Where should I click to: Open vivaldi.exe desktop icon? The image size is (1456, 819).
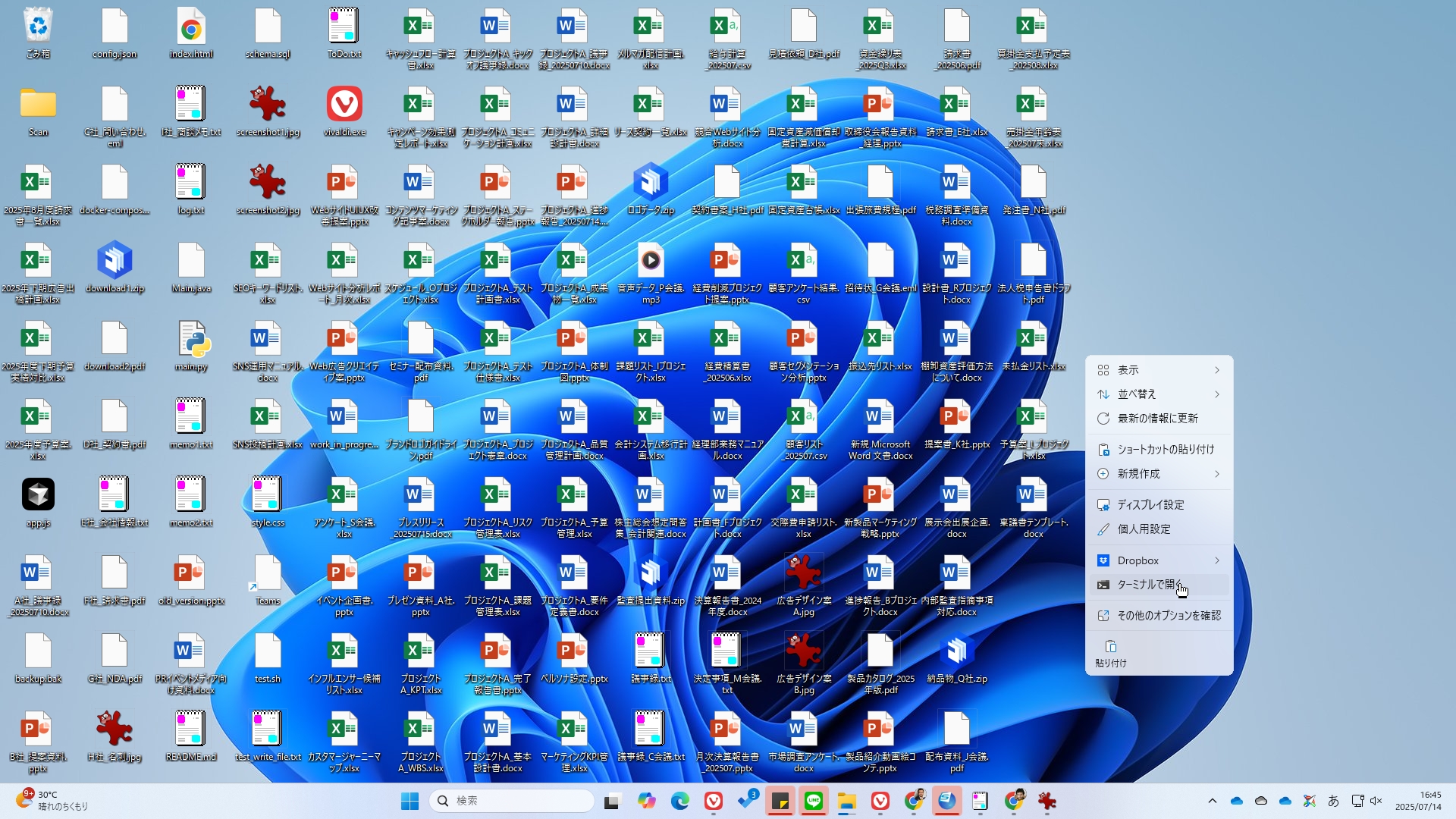pyautogui.click(x=344, y=105)
